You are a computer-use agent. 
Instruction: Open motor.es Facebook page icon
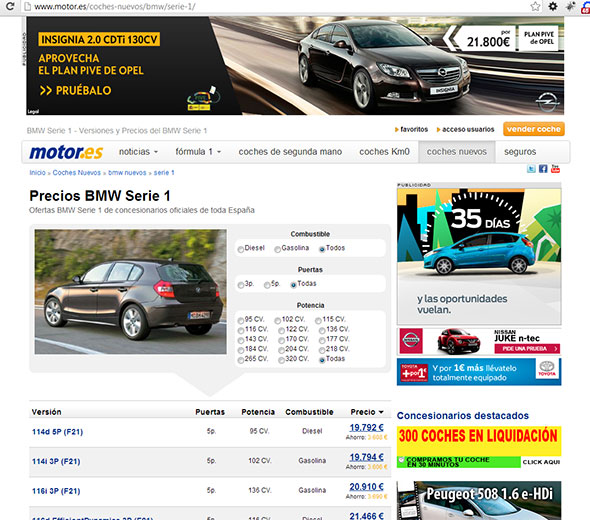[543, 169]
